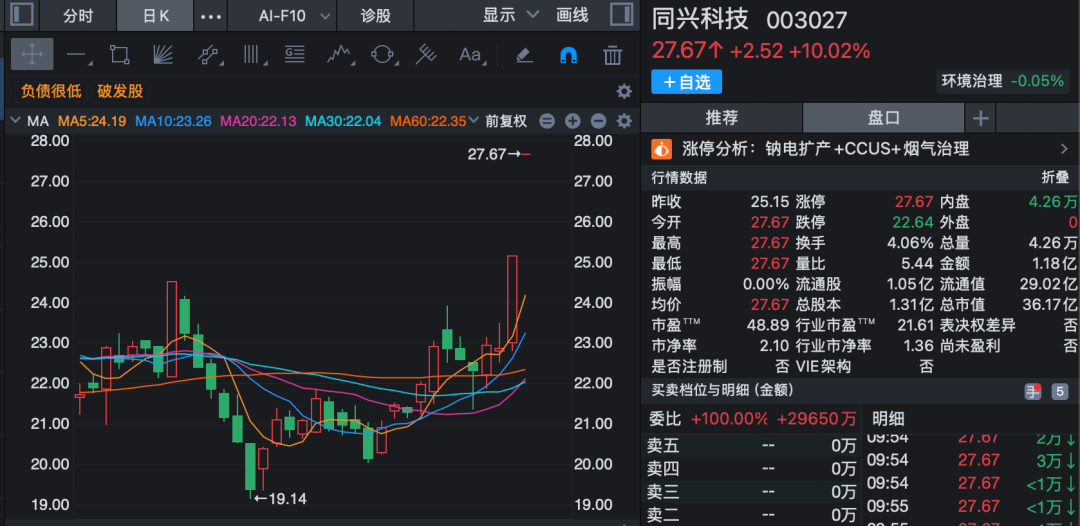Toggle the right sidebar panel
Viewport: 1080px width, 526px height.
pyautogui.click(x=620, y=15)
